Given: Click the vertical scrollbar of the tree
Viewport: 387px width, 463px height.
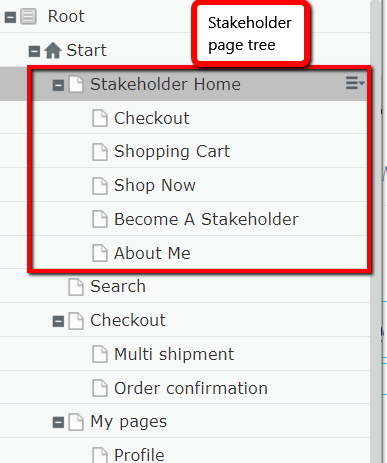Looking at the screenshot, I should click(x=376, y=231).
